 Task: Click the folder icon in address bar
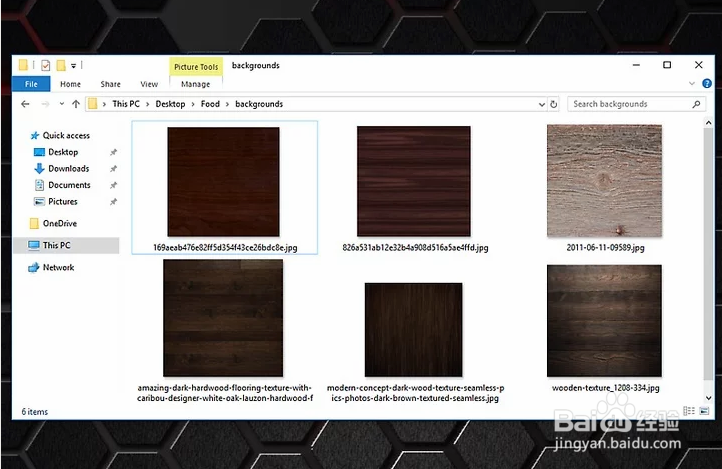[93, 104]
